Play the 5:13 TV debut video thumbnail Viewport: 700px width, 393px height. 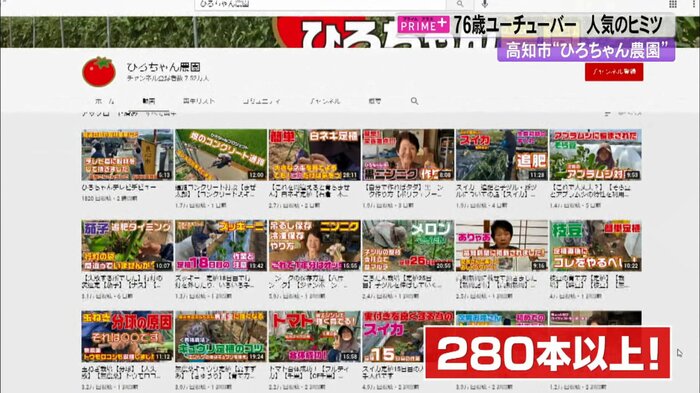click(x=127, y=155)
